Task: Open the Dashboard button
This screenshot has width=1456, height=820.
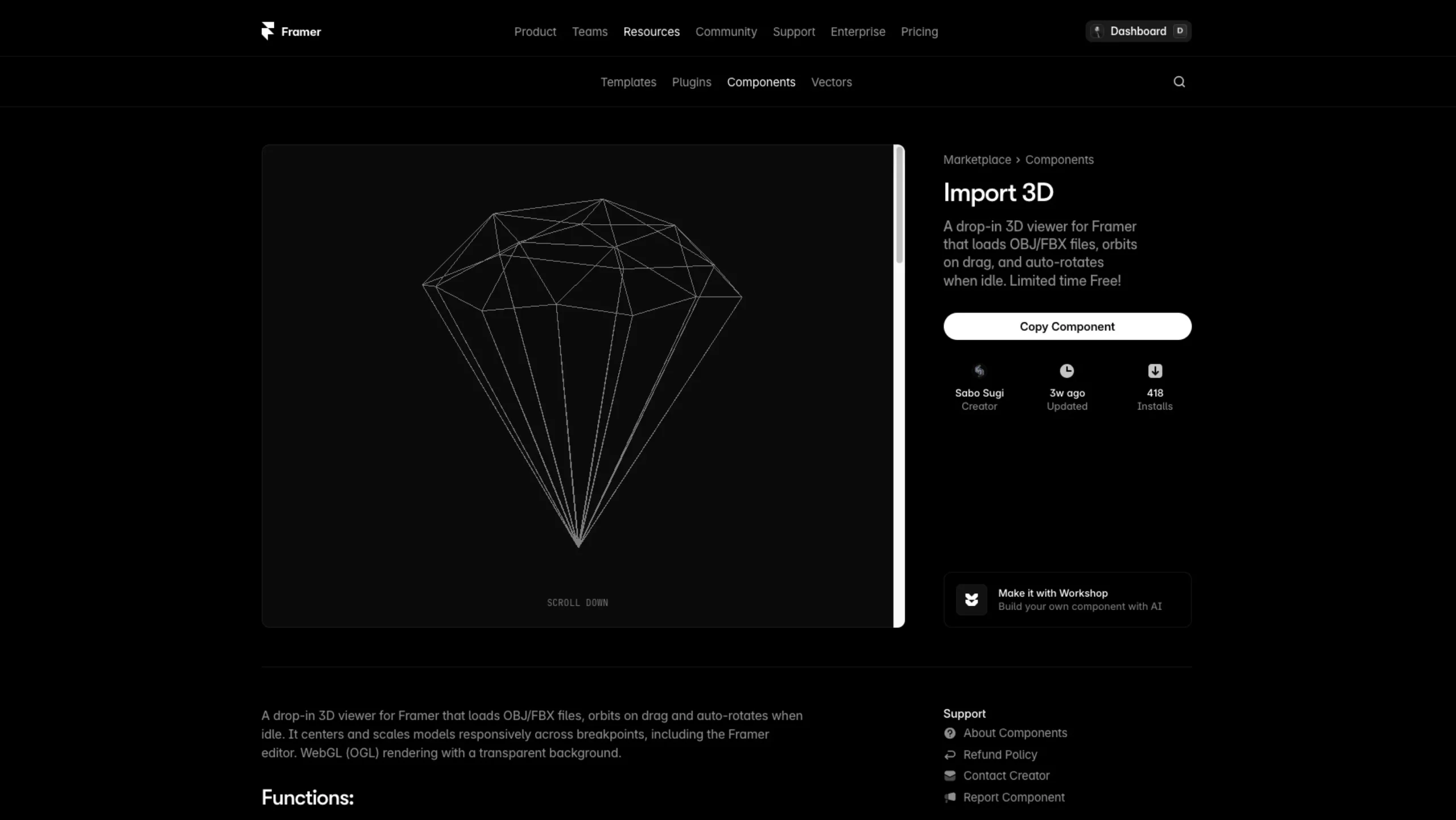Action: (x=1137, y=31)
